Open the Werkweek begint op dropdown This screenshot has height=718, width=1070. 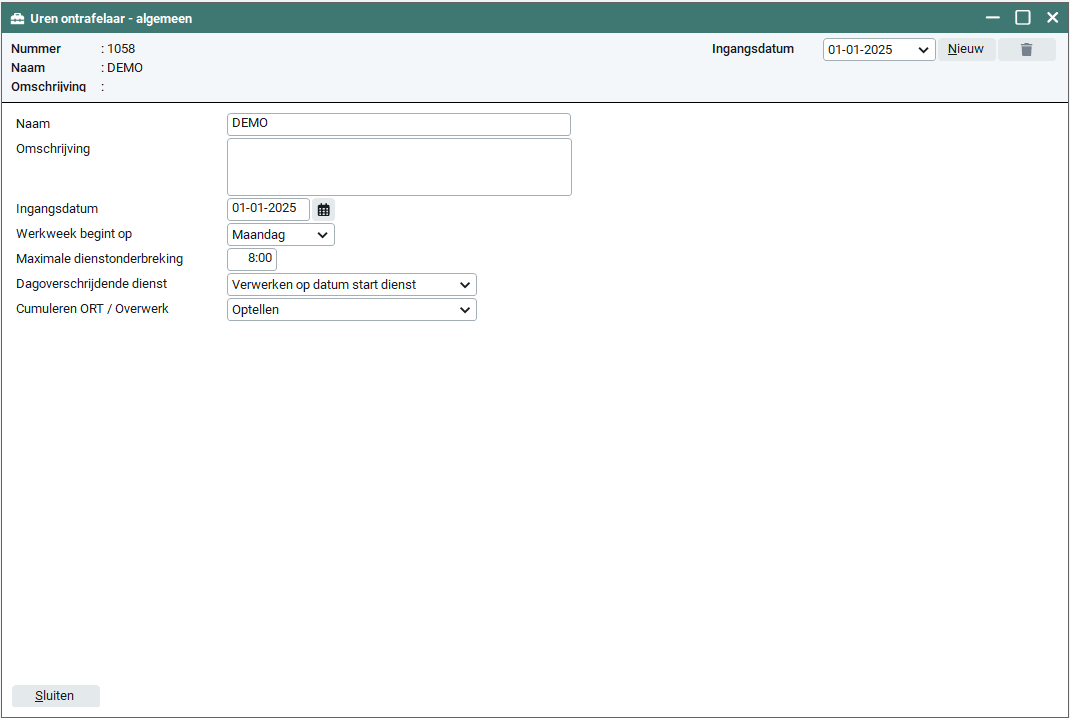point(281,235)
